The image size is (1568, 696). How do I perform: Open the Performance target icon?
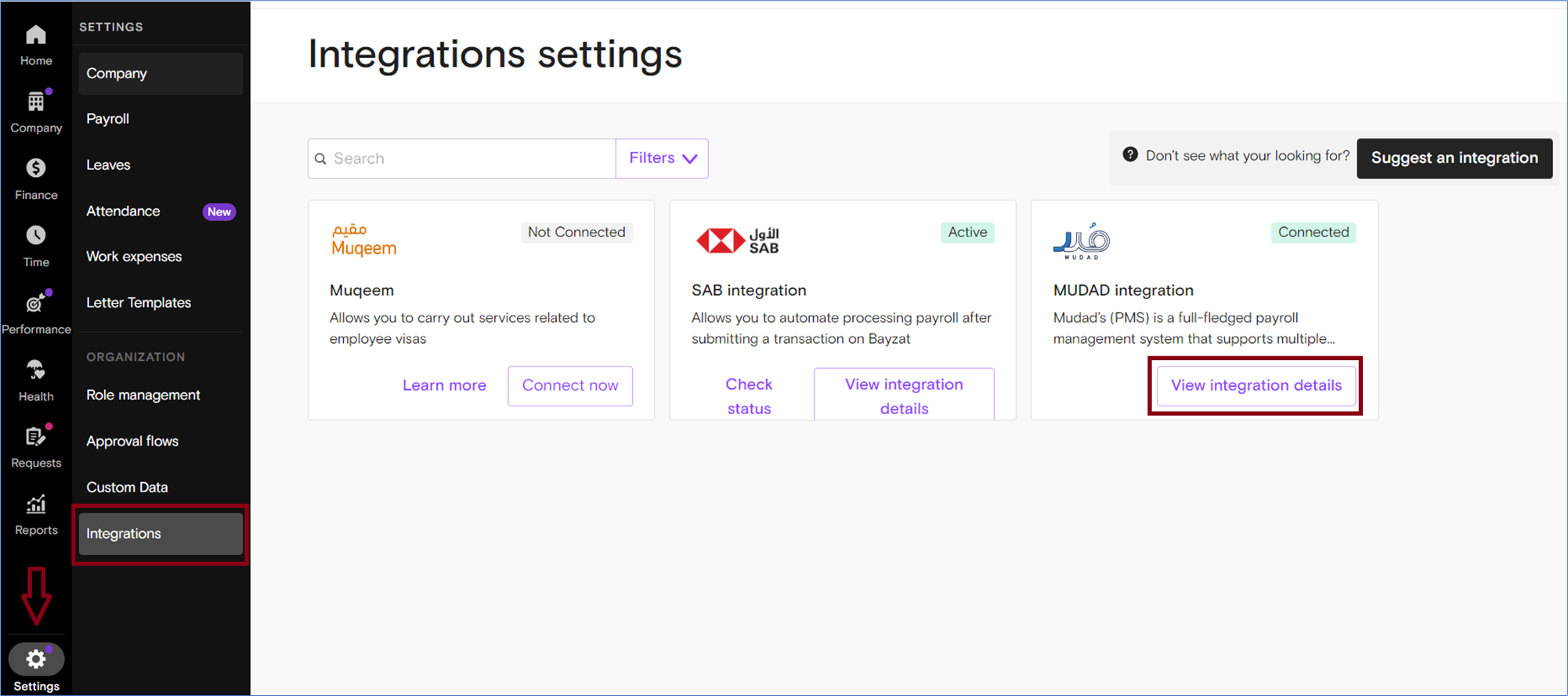click(36, 303)
